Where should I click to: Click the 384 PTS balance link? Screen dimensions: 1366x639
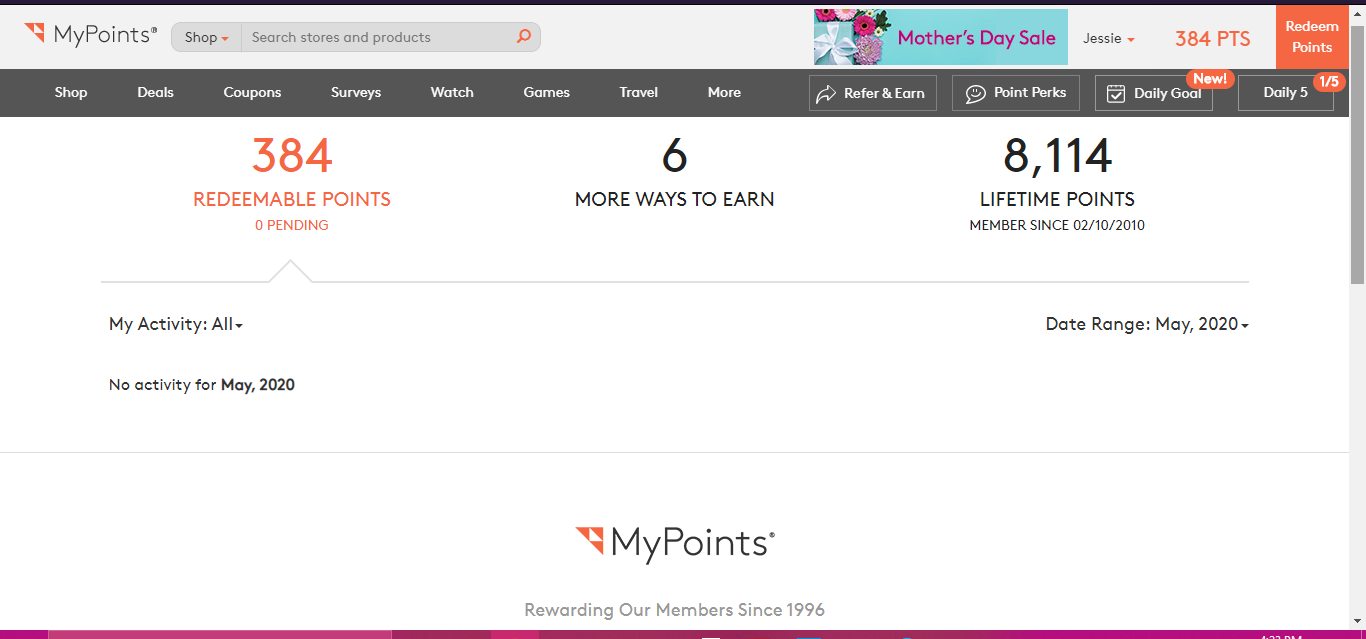pyautogui.click(x=1212, y=39)
